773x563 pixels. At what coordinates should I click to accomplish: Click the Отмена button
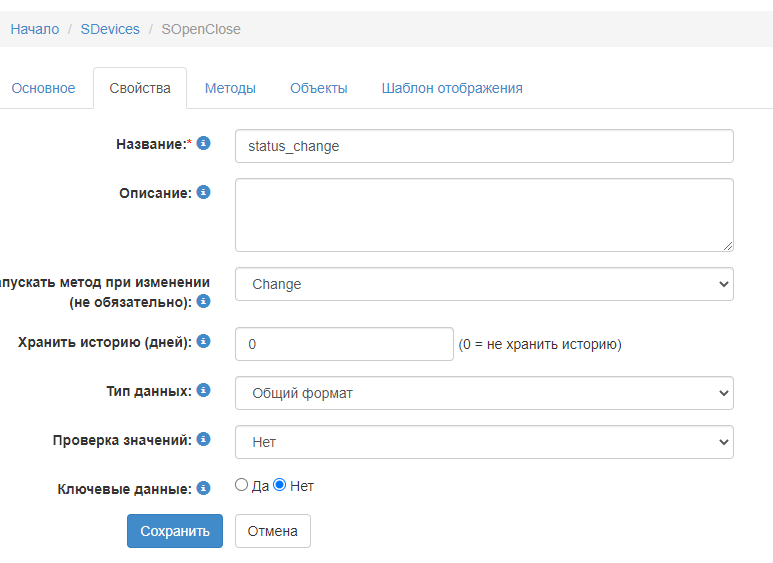(x=273, y=531)
